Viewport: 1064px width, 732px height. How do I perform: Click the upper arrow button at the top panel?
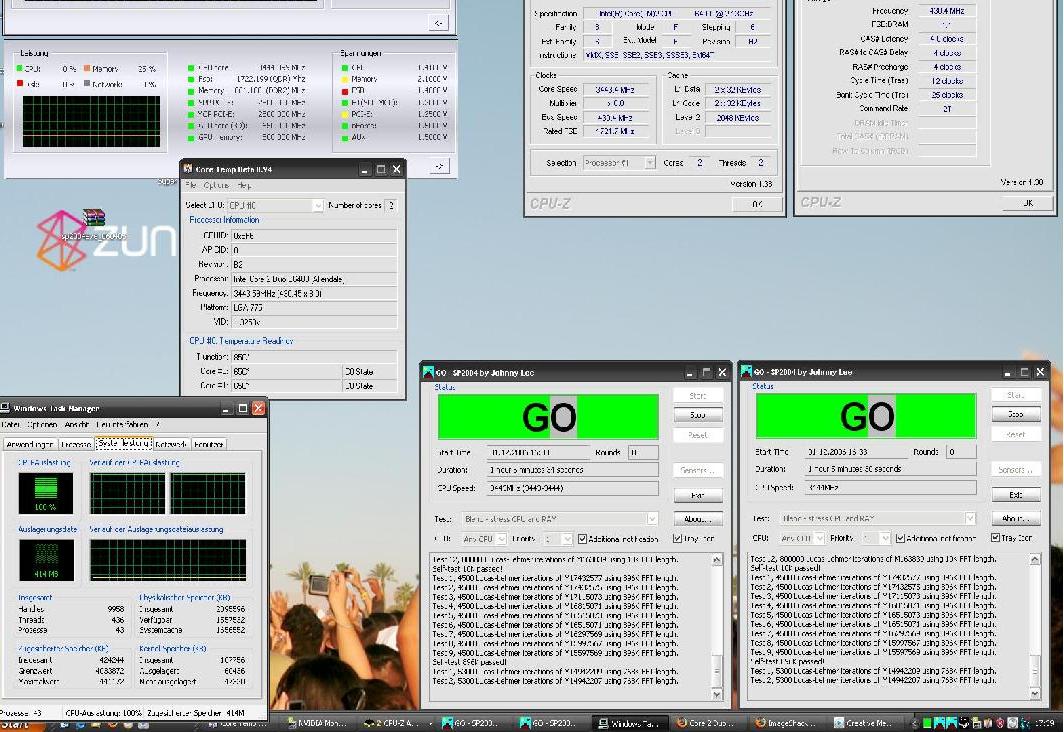[439, 23]
